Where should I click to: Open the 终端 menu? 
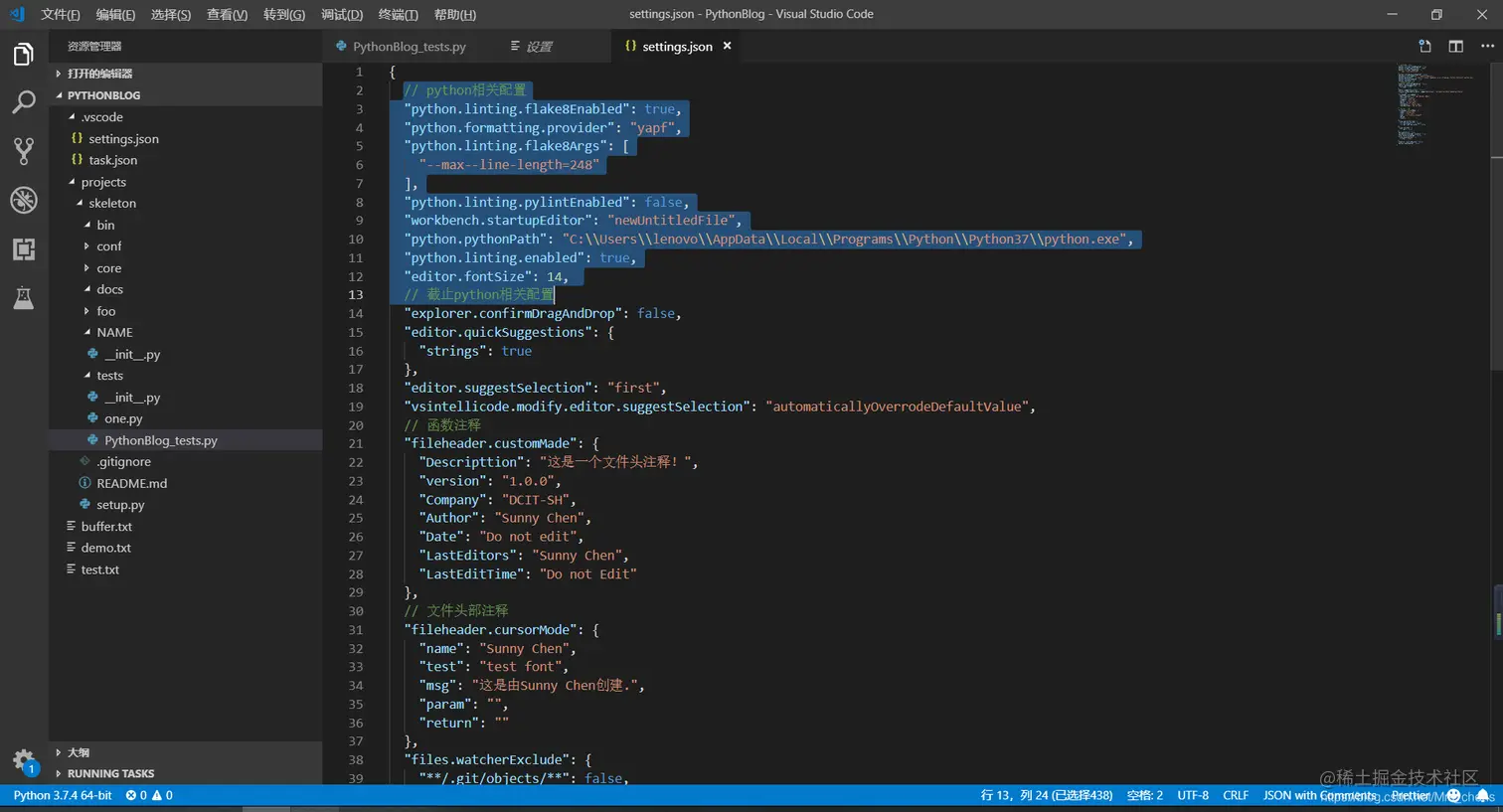[399, 14]
